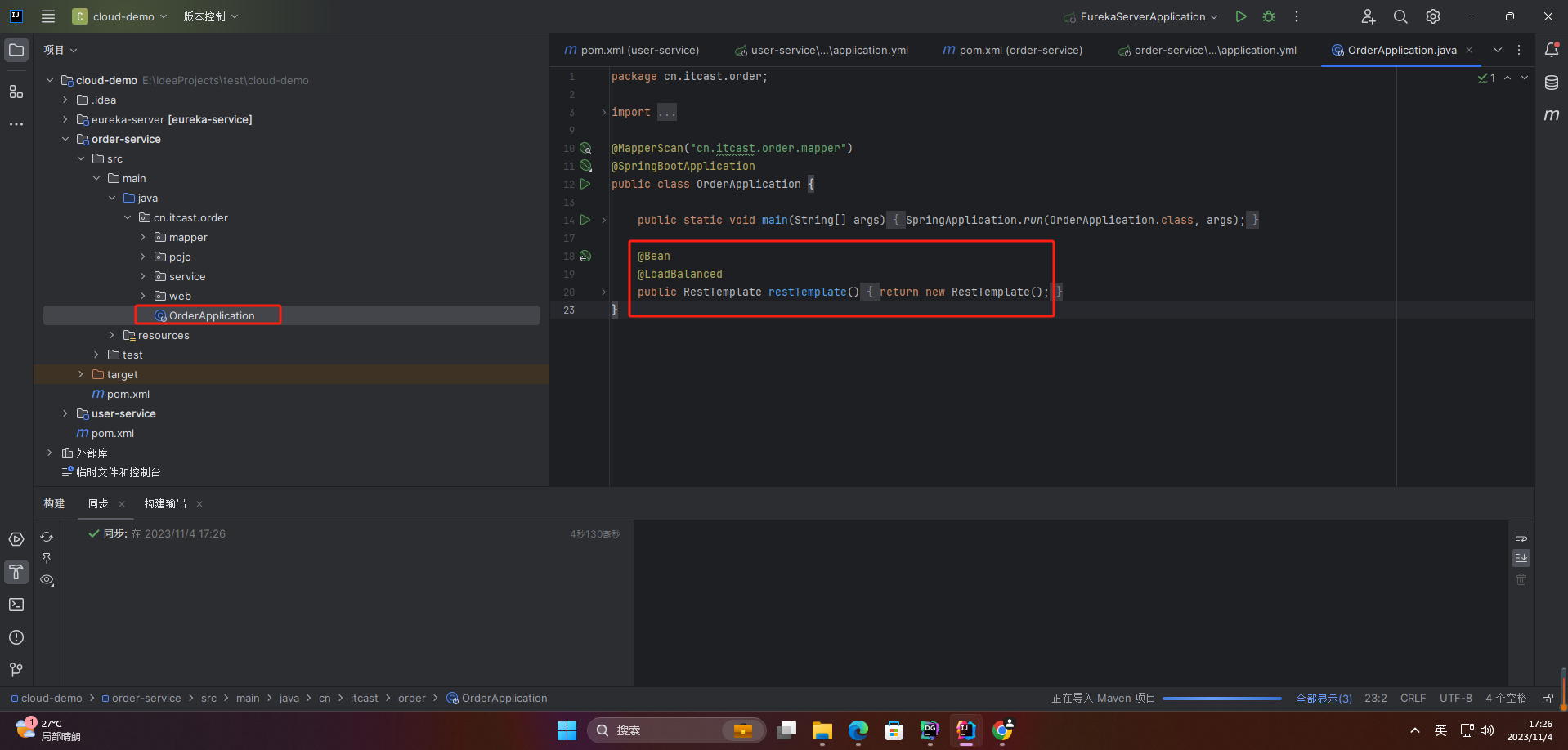The image size is (1568, 750).
Task: Open the main hamburger menu
Action: pyautogui.click(x=48, y=16)
